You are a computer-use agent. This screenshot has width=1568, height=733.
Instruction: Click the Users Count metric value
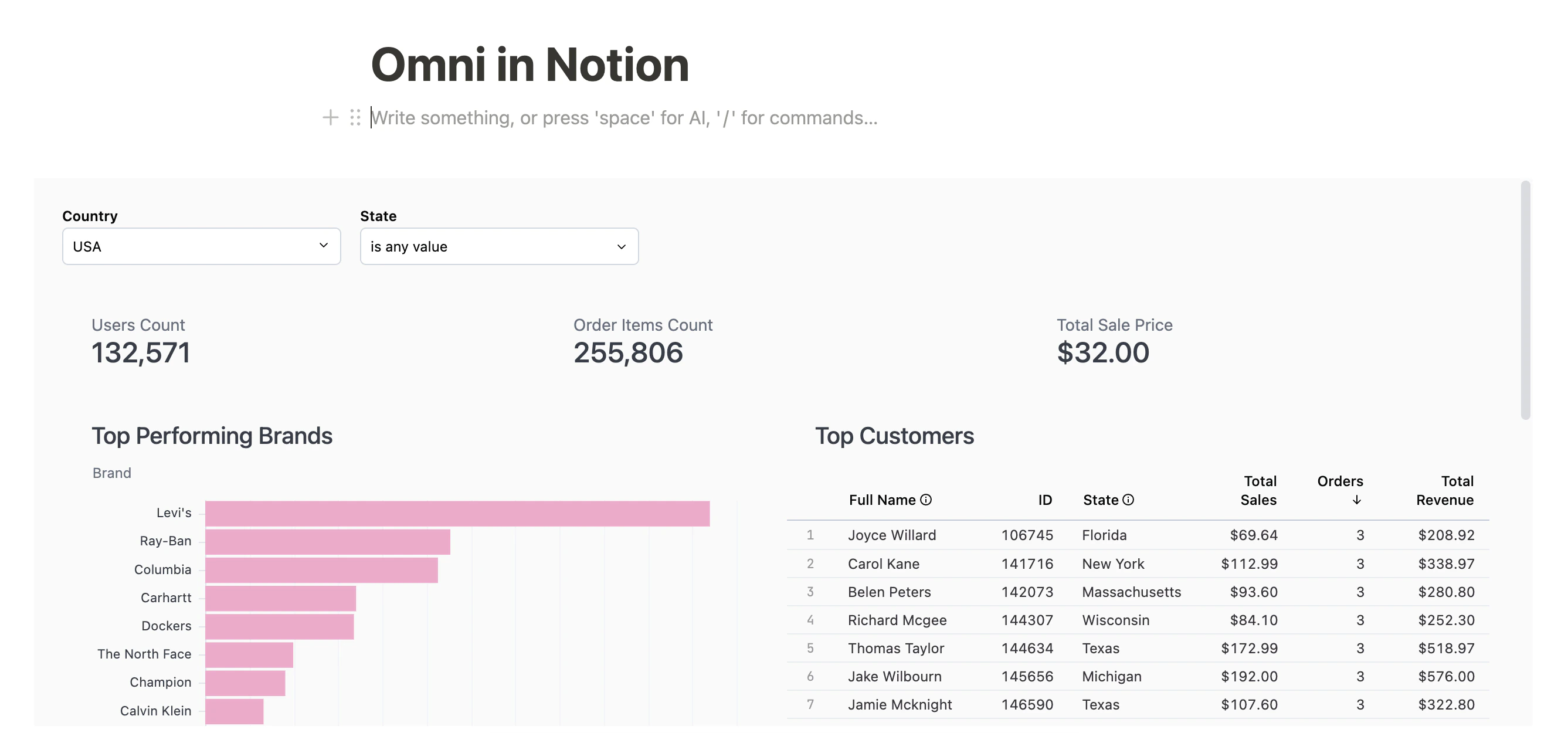click(141, 352)
